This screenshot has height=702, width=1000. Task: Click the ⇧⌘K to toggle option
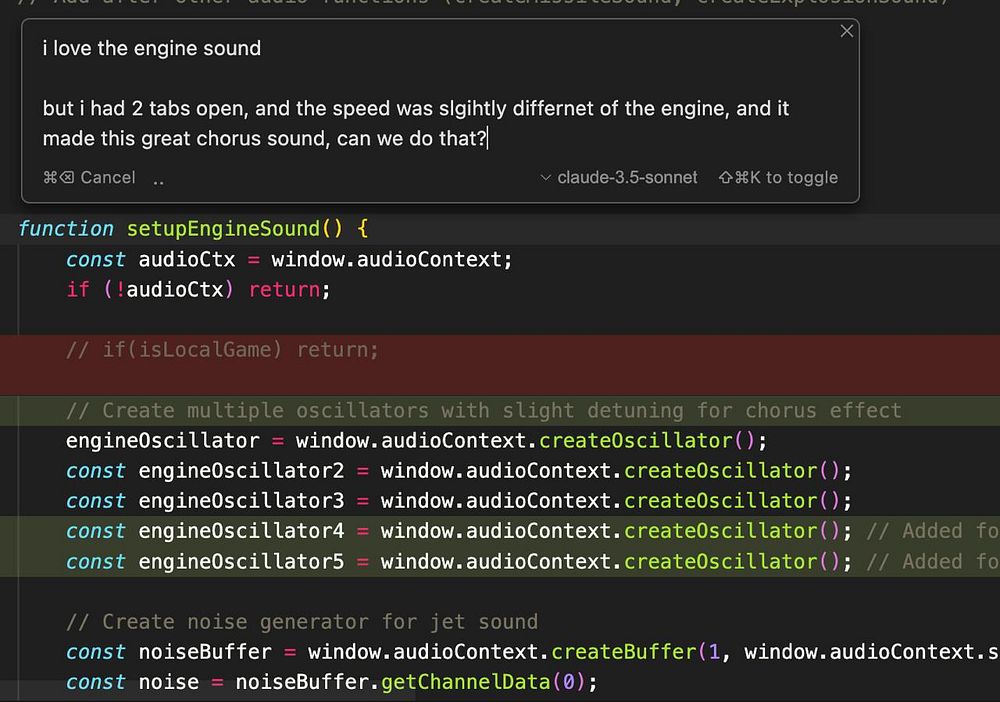coord(778,178)
